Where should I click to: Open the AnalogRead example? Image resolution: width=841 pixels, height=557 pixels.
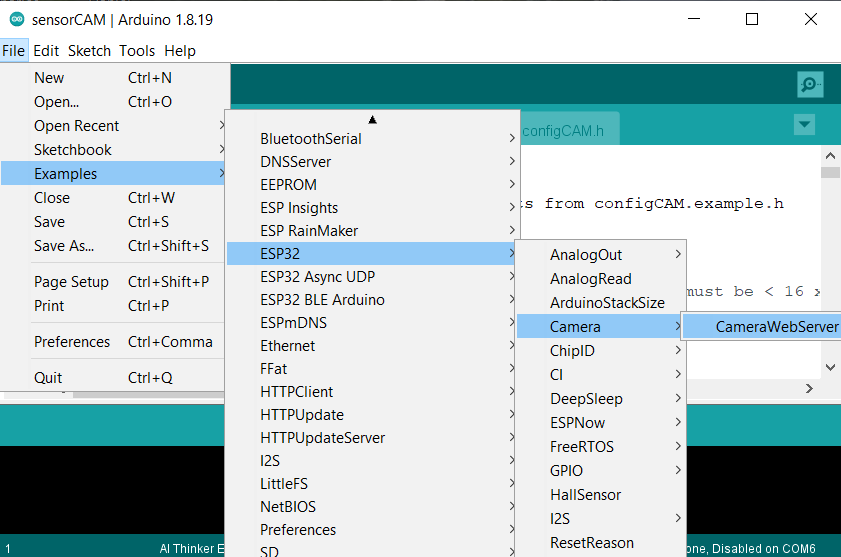click(x=601, y=279)
